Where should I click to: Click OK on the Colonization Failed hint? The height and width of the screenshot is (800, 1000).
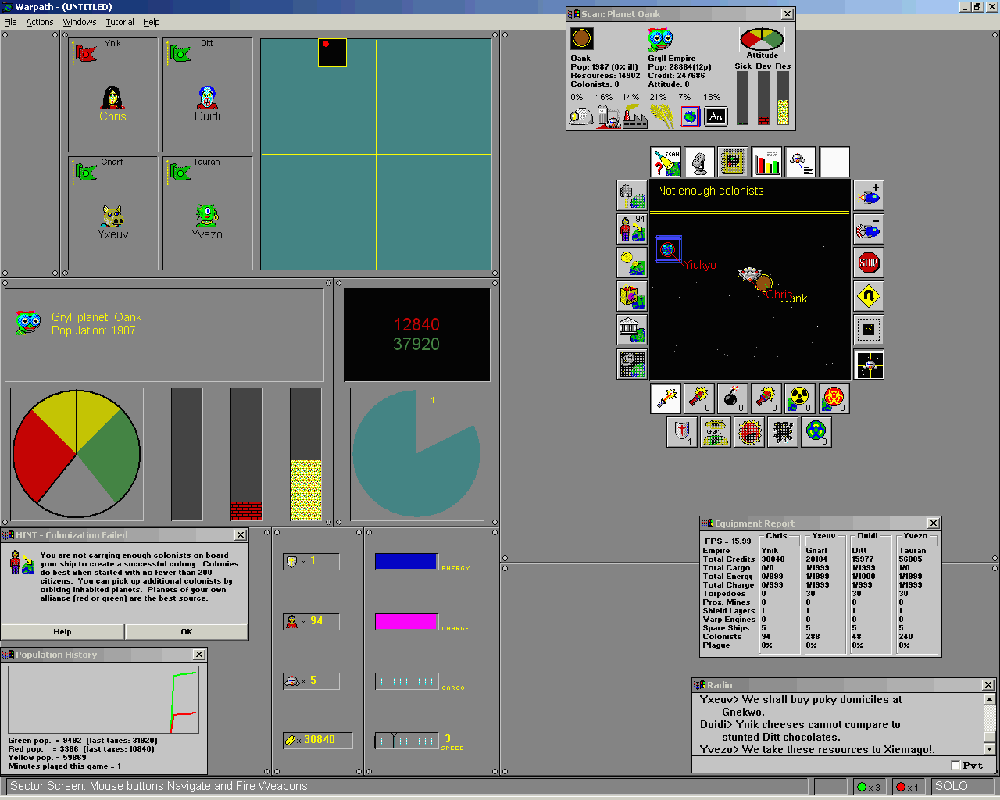[186, 631]
